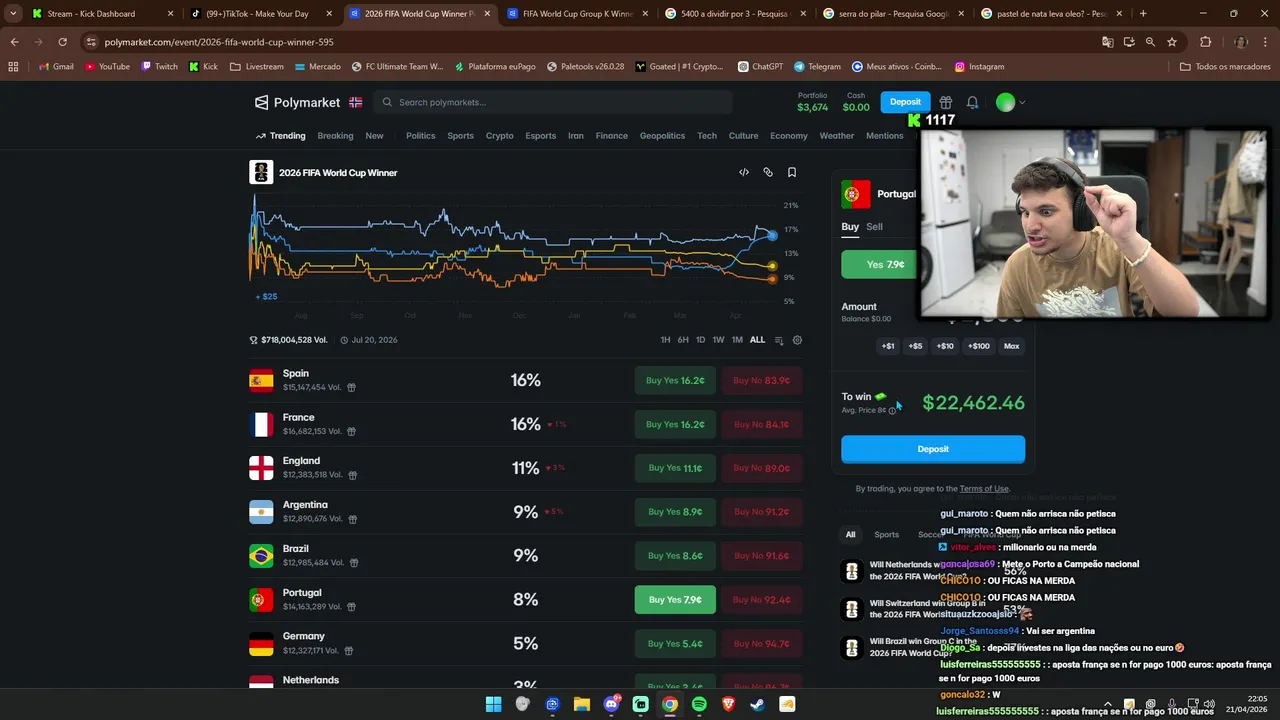Expand the profile avatar menu
Viewport: 1280px width, 720px height.
(x=1011, y=102)
